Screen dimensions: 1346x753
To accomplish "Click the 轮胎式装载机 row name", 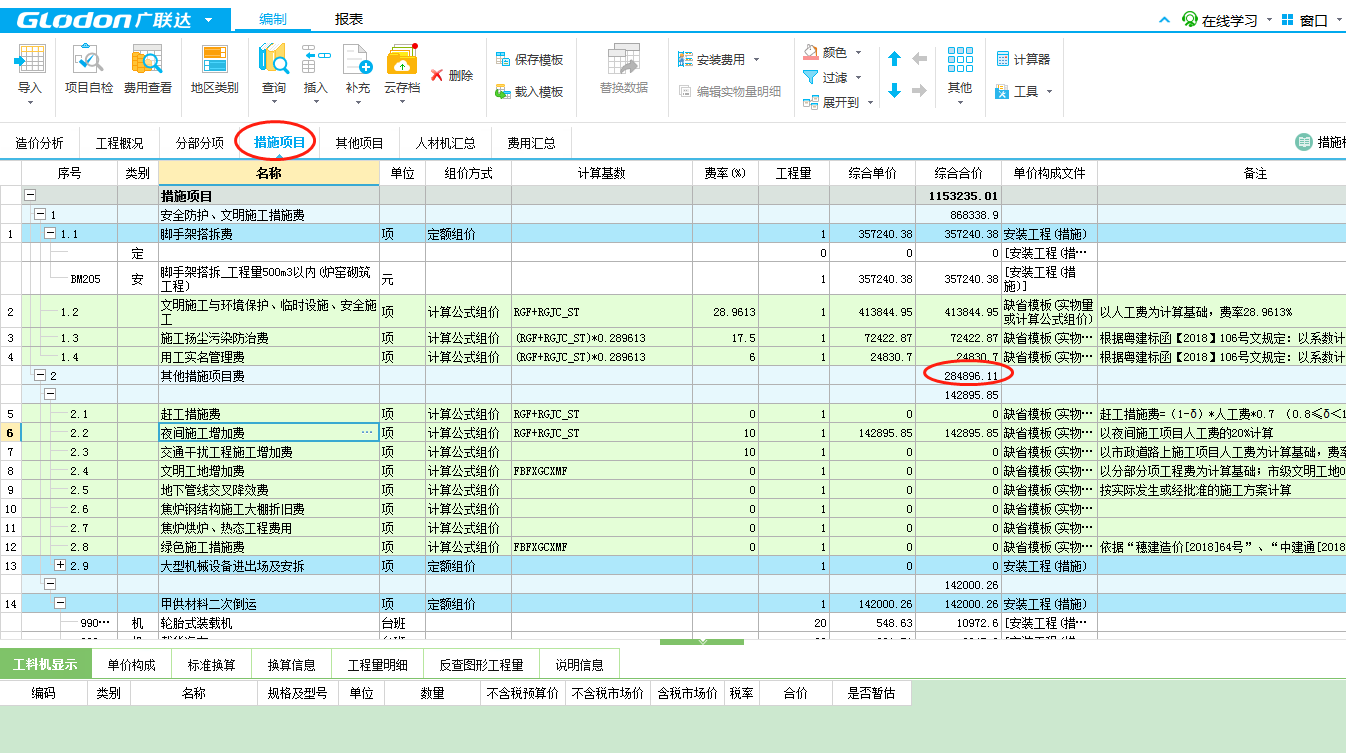I will click(197, 623).
